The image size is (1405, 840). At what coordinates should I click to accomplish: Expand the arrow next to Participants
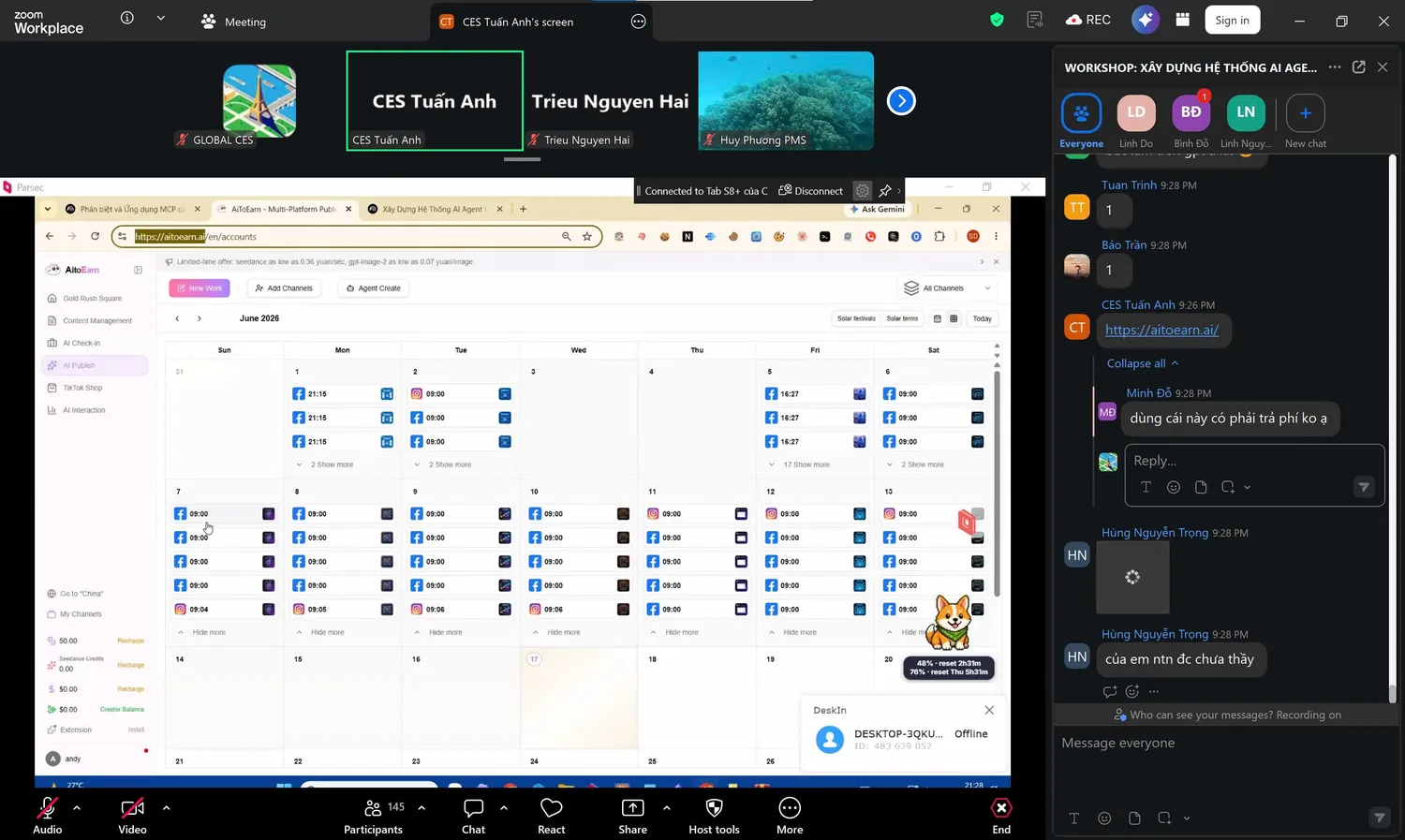421,807
